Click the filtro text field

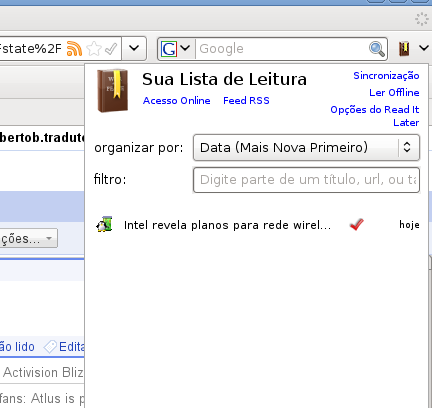point(306,180)
